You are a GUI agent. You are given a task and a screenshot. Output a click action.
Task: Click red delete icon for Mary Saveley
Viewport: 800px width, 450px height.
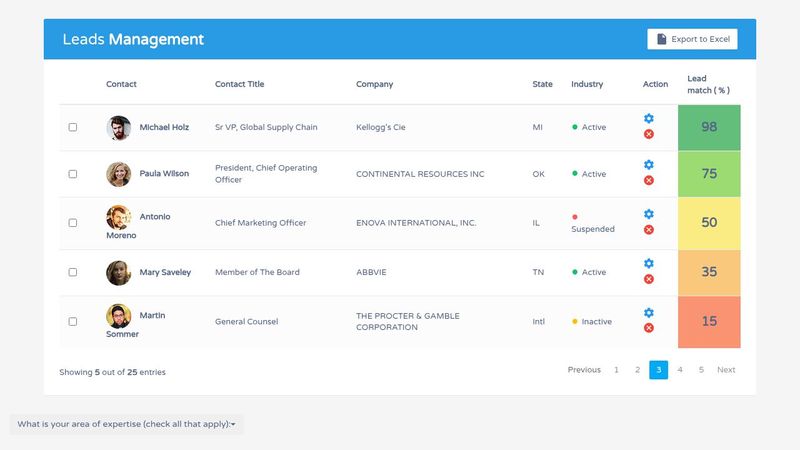(648, 279)
